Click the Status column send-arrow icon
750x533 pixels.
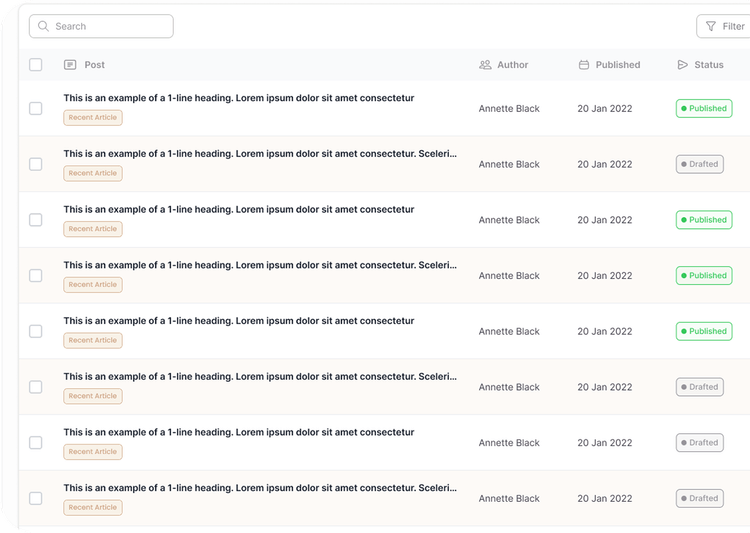(x=683, y=65)
